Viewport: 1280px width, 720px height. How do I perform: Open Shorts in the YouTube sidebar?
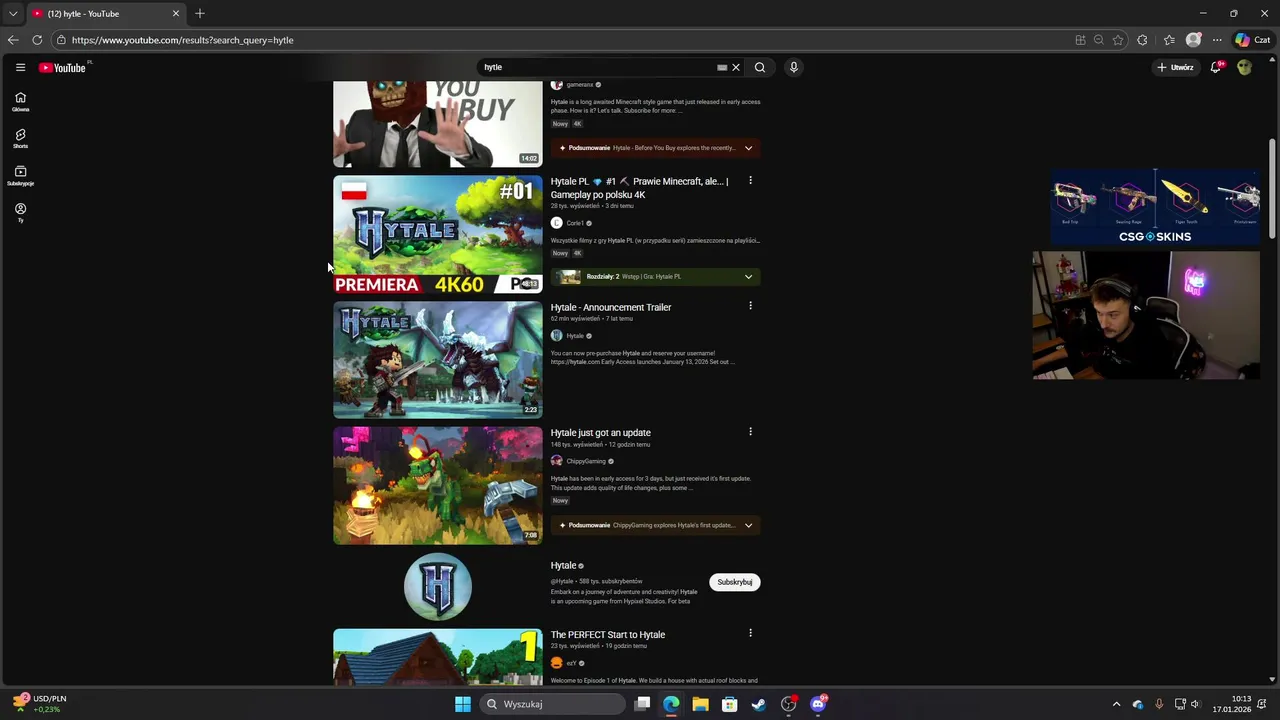coord(20,139)
